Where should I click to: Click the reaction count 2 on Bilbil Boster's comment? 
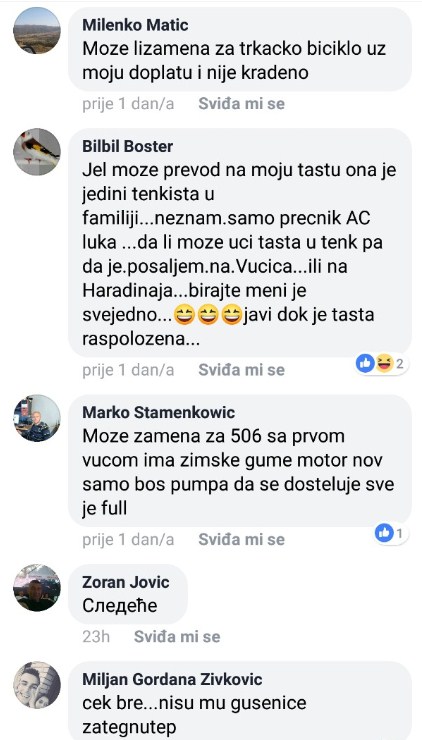coord(399,364)
